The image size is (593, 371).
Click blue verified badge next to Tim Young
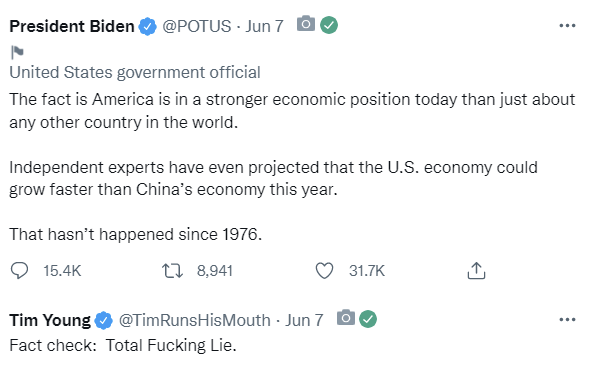(x=104, y=320)
